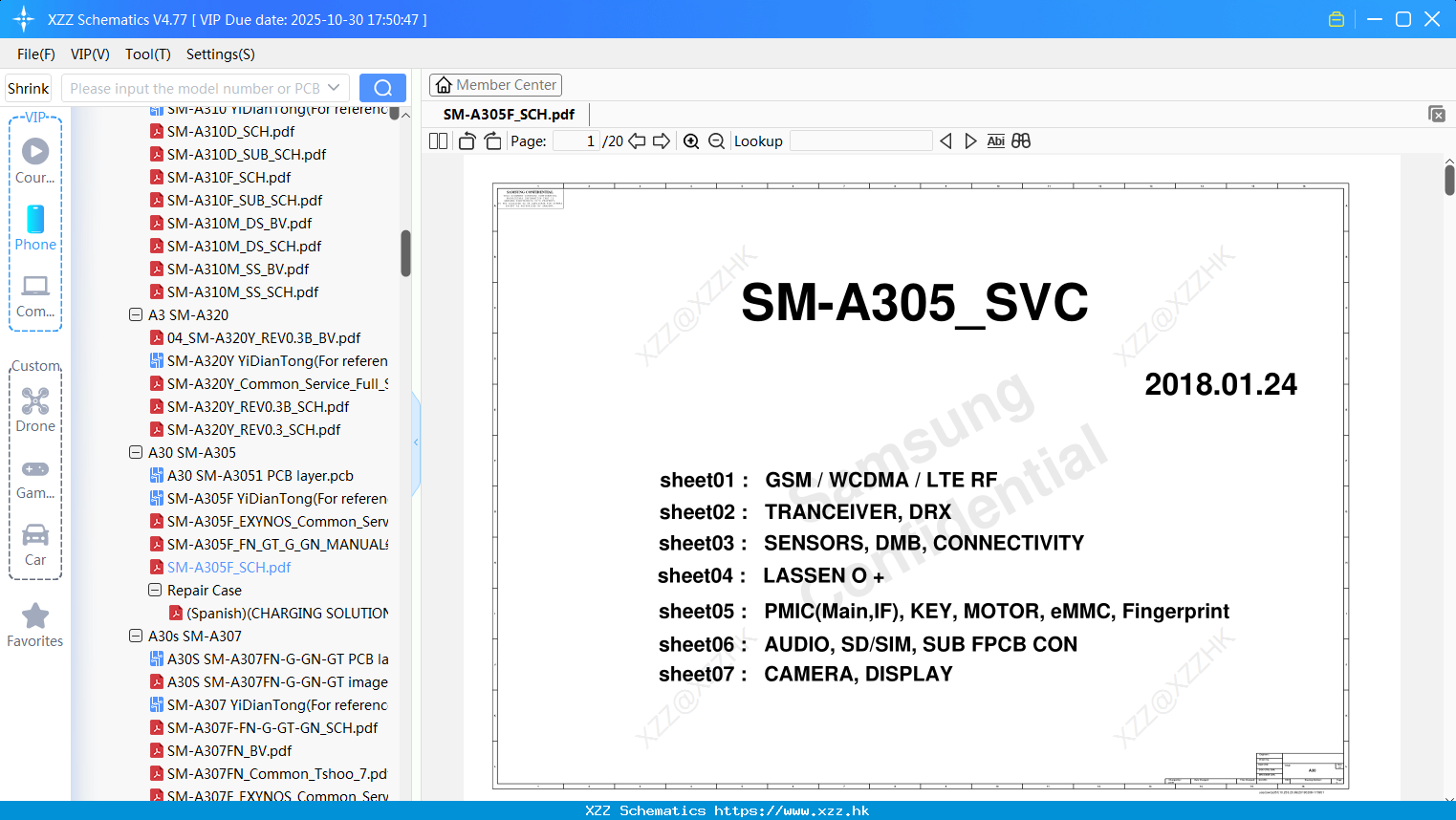
Task: Select the Computer category icon
Action: [35, 295]
